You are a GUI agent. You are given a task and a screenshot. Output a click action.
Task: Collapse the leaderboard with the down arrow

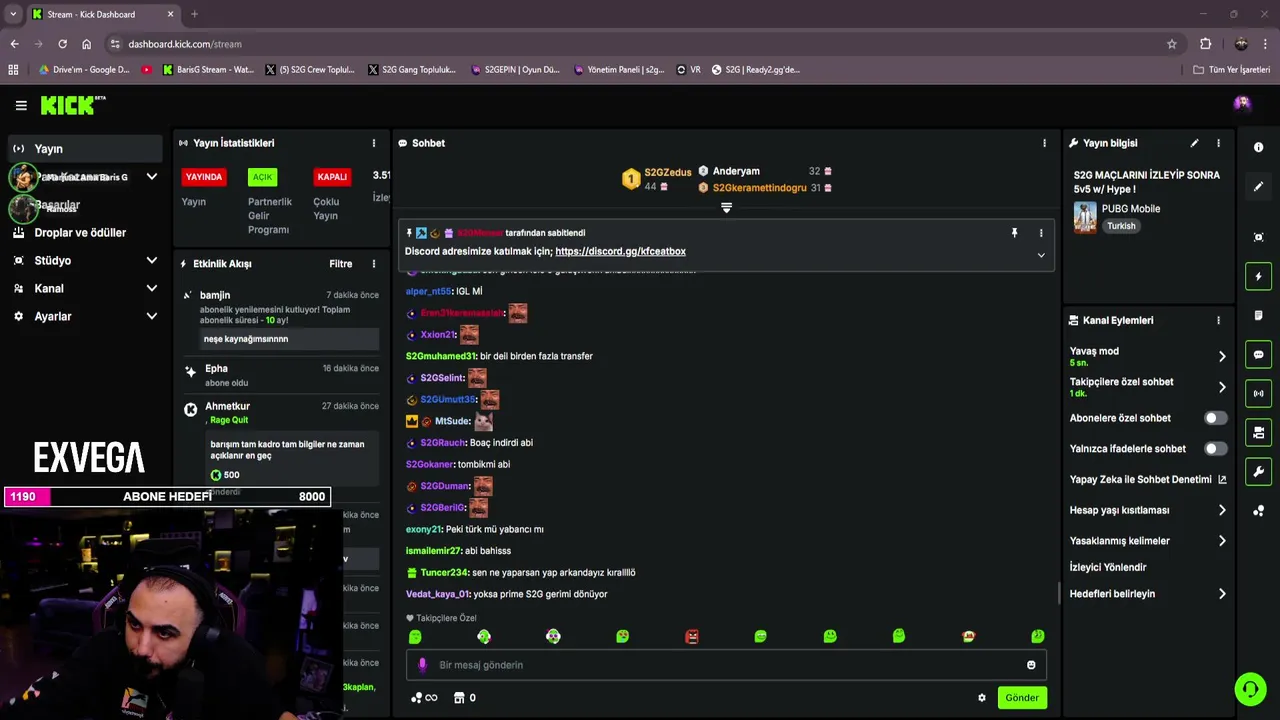click(x=727, y=208)
